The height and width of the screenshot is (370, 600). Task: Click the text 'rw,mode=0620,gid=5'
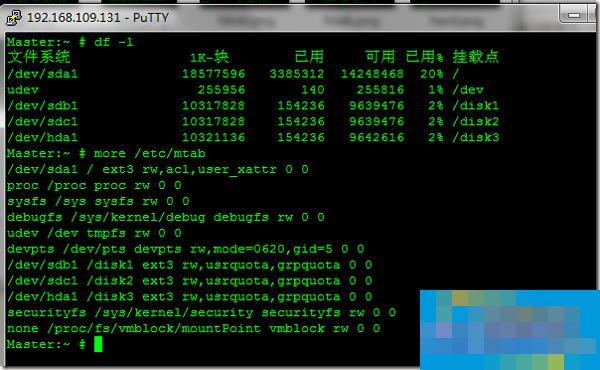pyautogui.click(x=261, y=249)
